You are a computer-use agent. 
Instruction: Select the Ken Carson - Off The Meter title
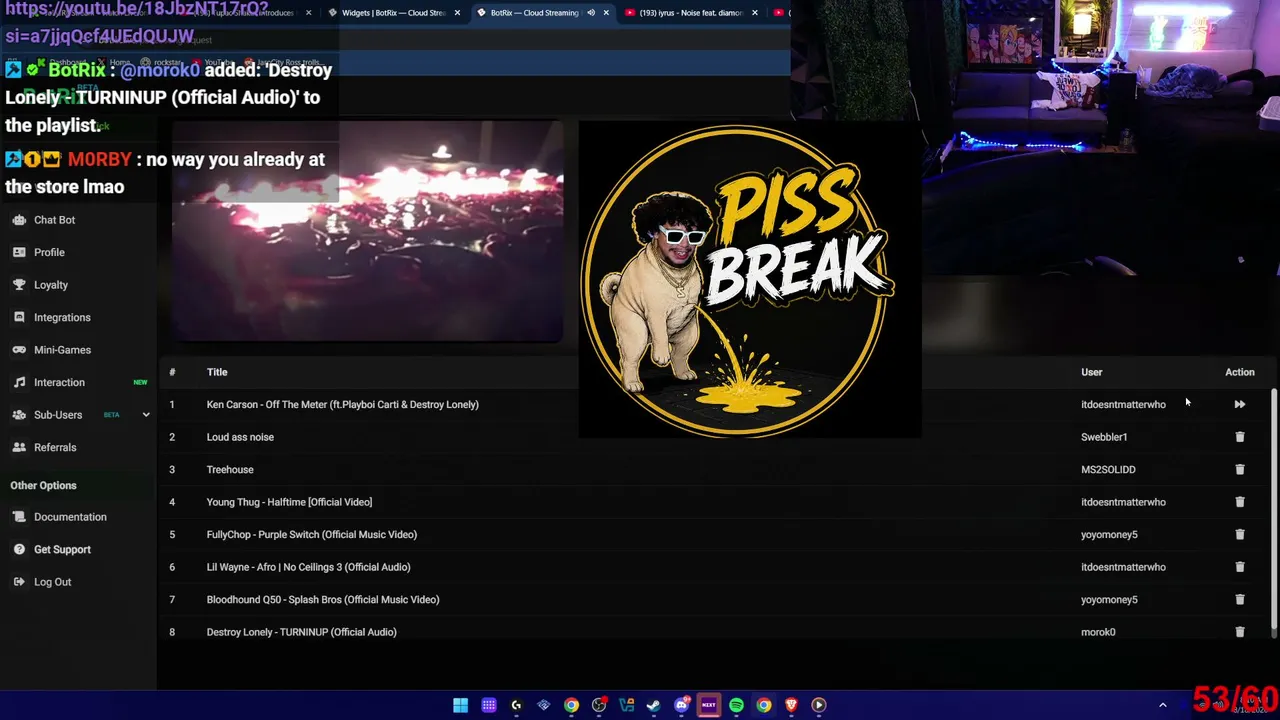pos(343,404)
